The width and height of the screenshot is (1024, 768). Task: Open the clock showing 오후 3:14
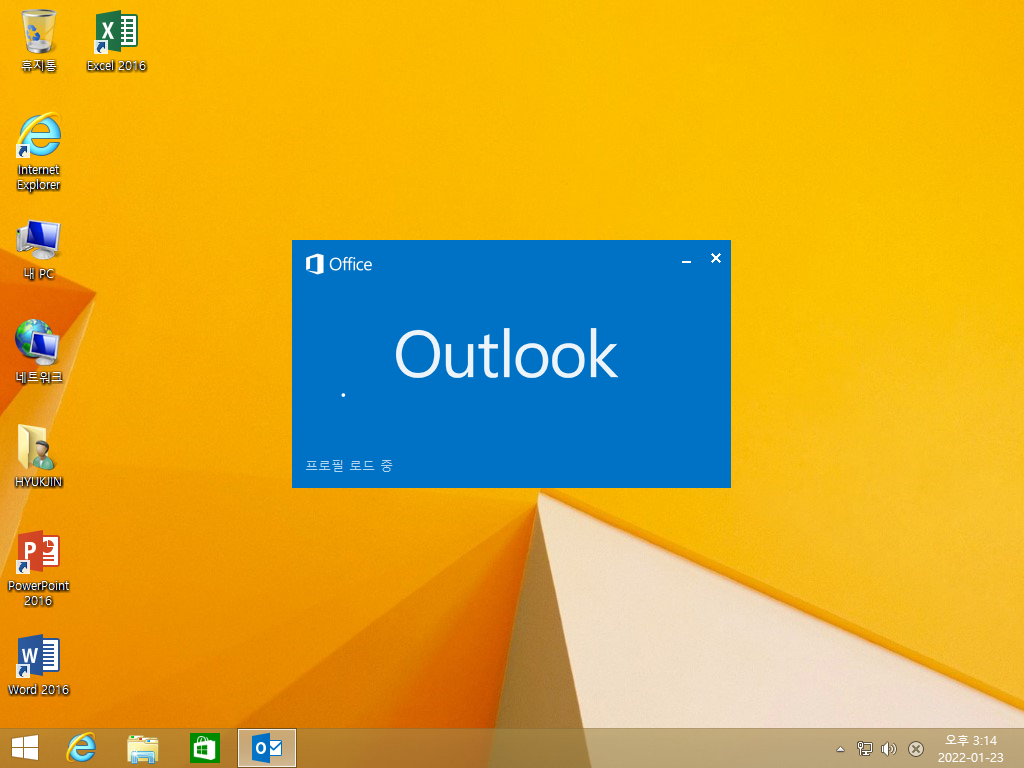(970, 749)
